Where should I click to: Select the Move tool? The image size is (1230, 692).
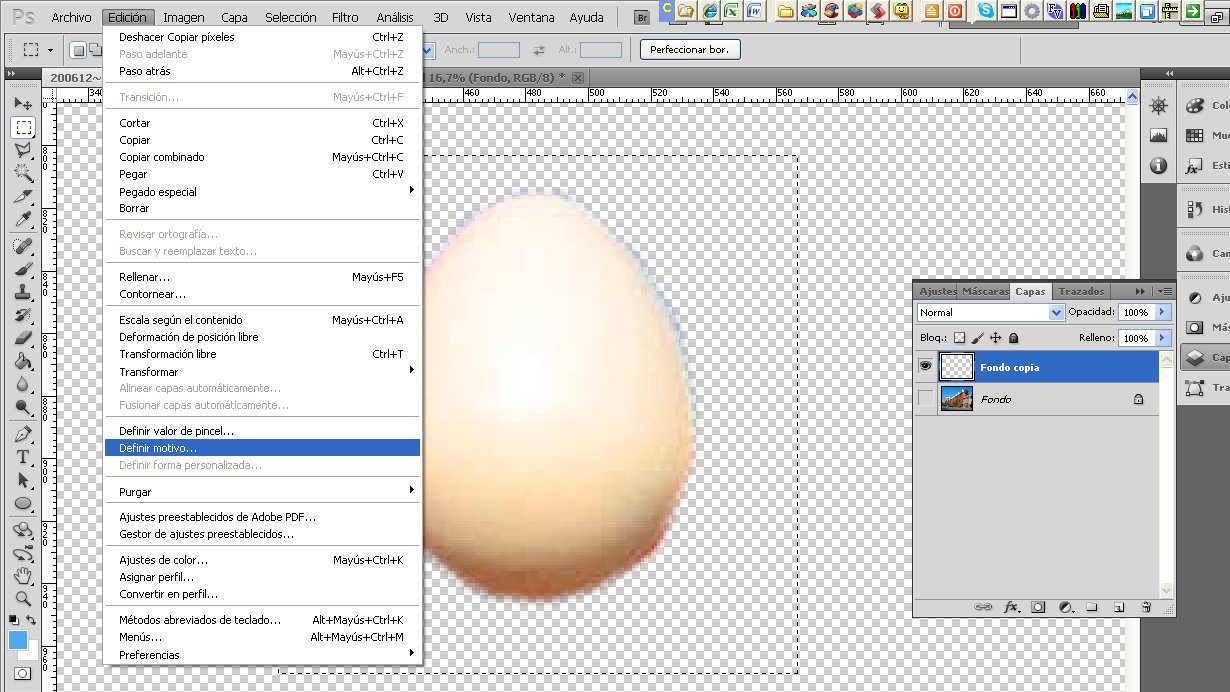pos(23,104)
